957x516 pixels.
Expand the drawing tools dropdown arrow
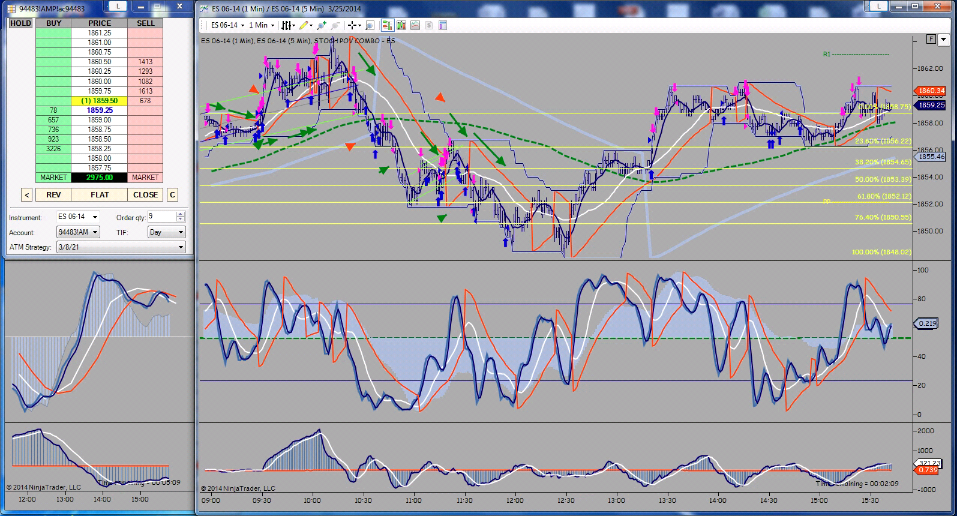point(311,26)
